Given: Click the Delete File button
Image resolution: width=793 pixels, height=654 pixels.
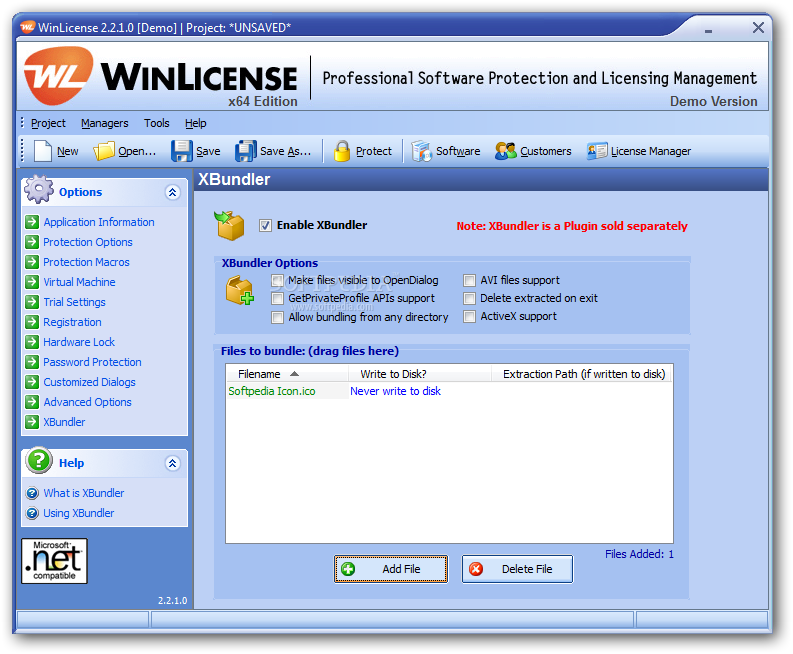Looking at the screenshot, I should click(x=517, y=569).
